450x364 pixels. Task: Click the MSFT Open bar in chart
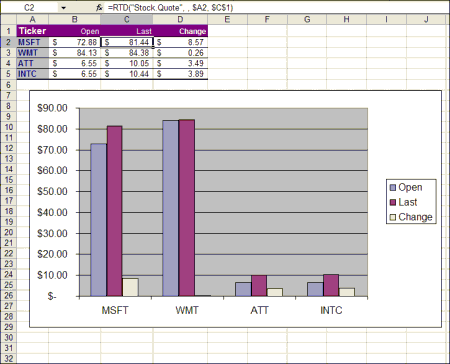(98, 220)
